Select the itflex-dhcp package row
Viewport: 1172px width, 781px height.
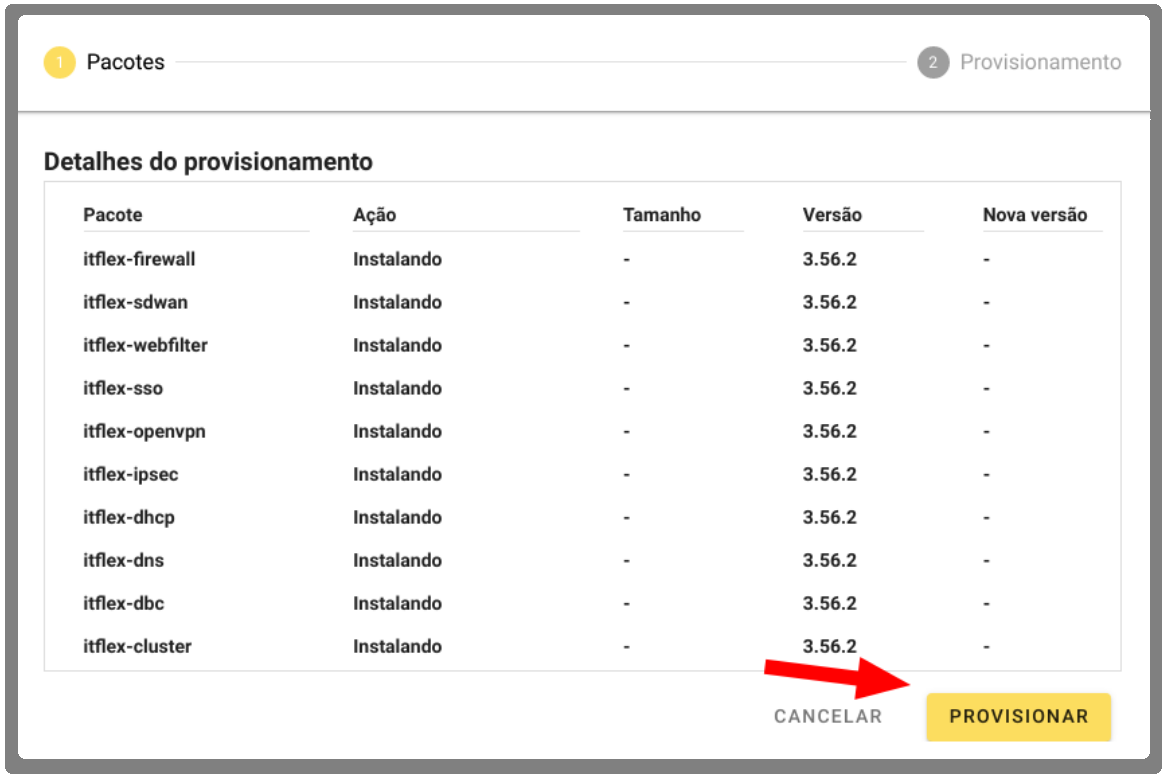[583, 517]
